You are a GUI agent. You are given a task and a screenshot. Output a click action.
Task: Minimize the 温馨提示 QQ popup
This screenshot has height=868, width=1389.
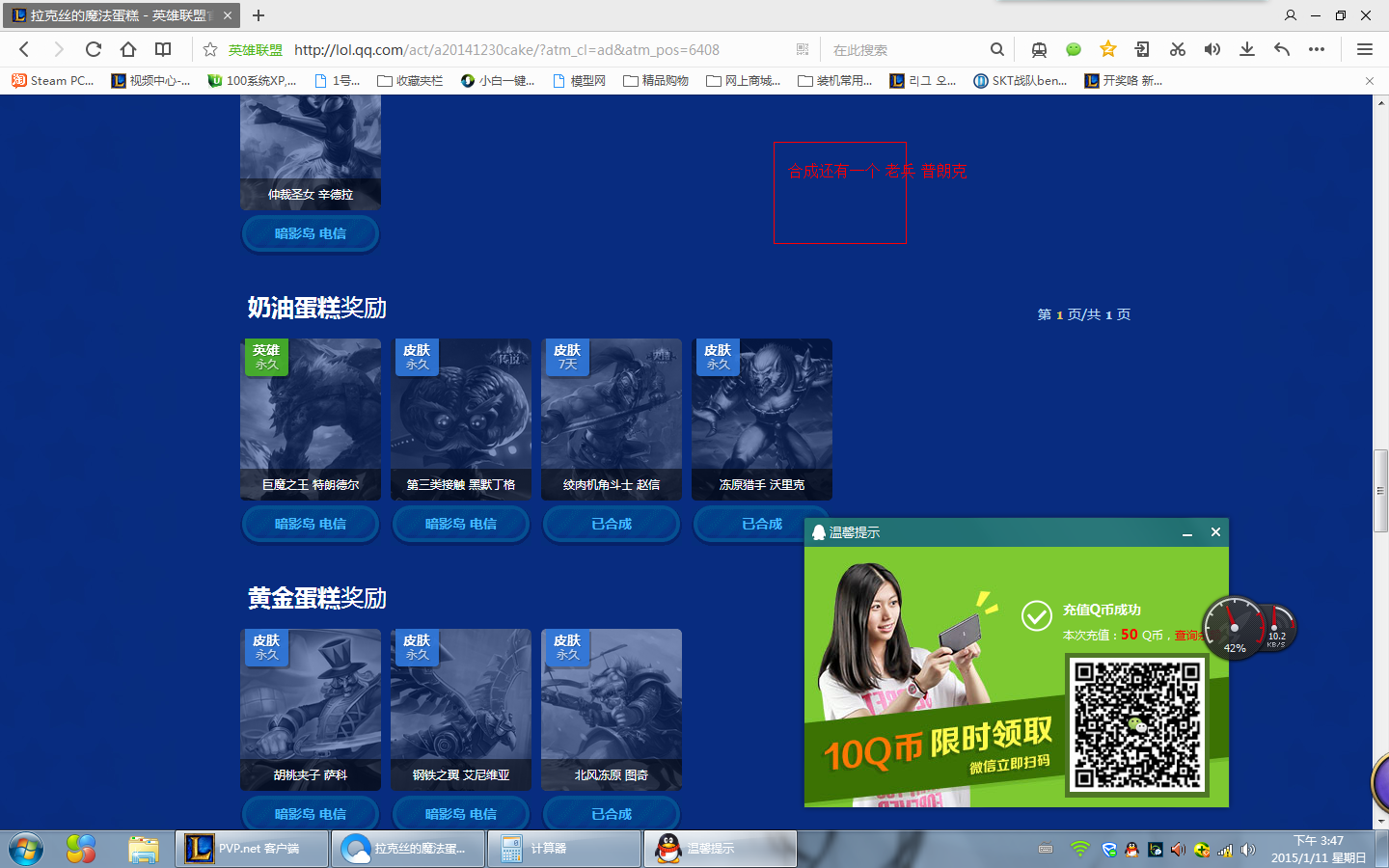(x=1187, y=532)
